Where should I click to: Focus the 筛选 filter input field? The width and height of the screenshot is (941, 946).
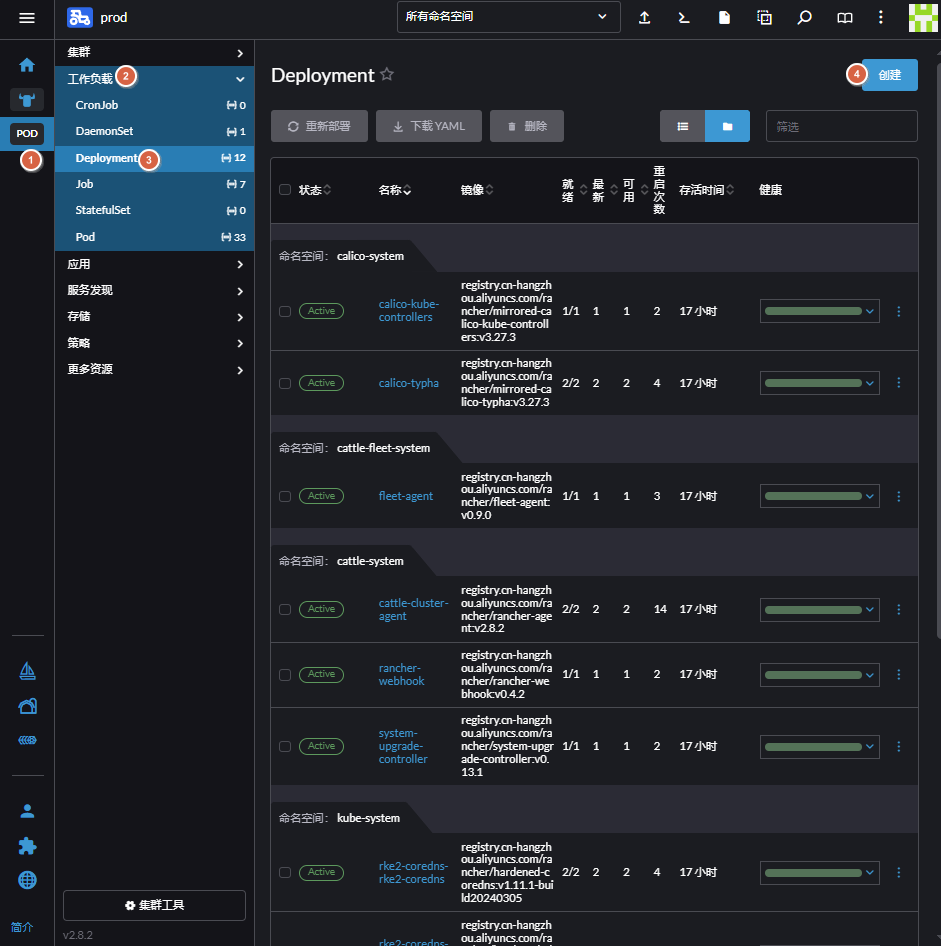841,126
